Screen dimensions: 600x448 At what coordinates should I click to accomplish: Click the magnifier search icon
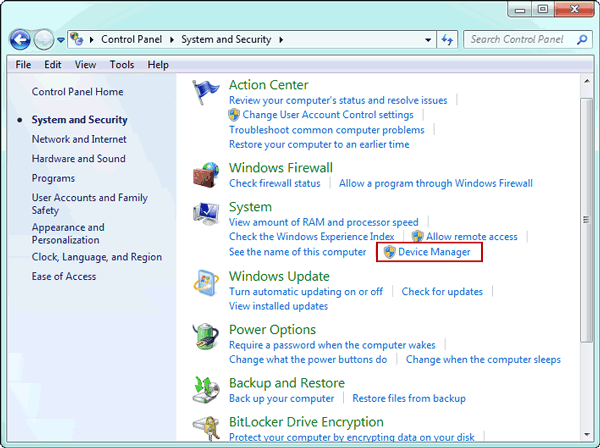[582, 39]
